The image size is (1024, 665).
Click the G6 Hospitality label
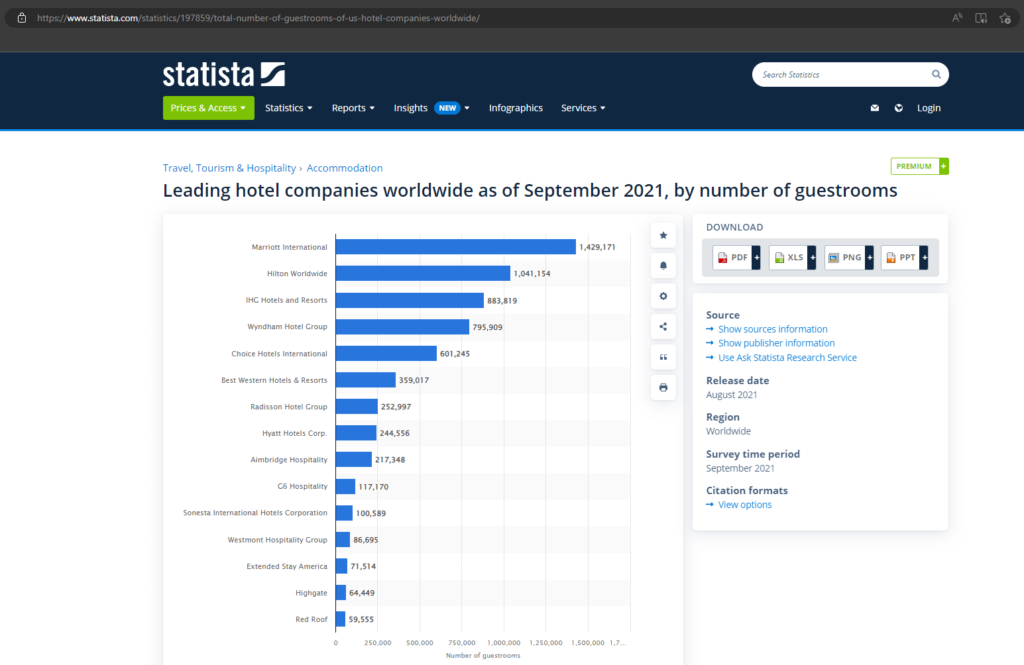pos(302,486)
